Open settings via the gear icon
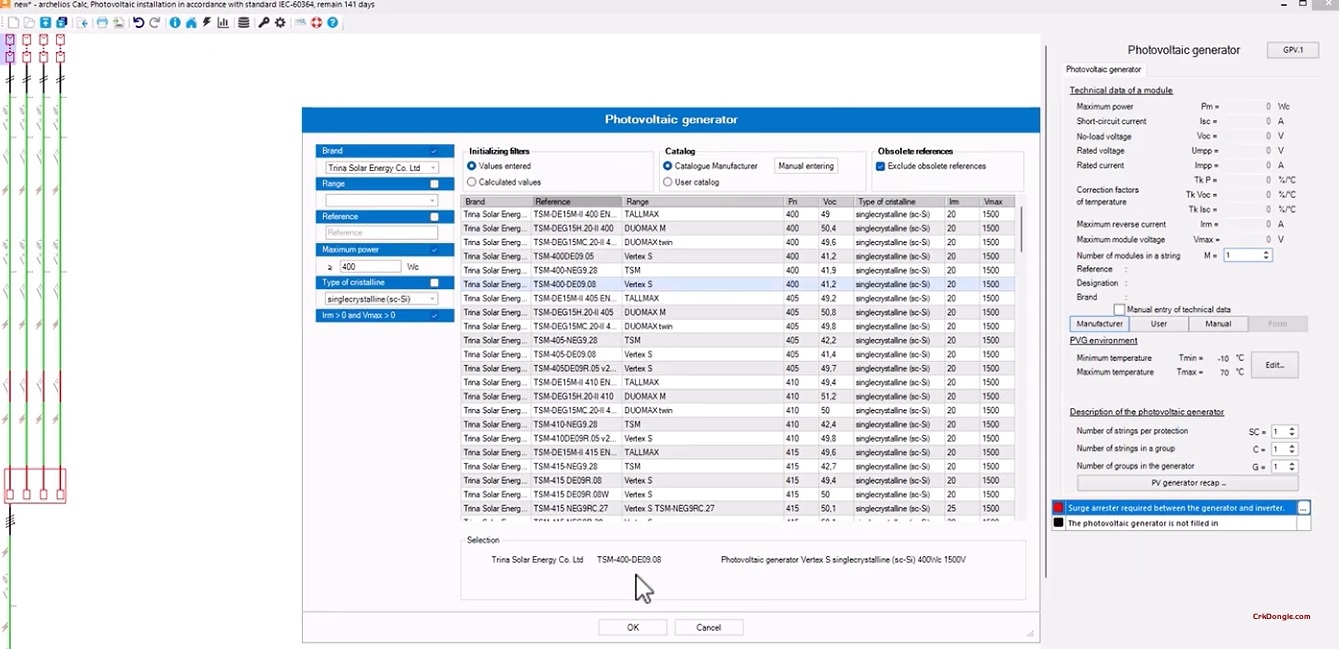Viewport: 1339px width, 649px height. (280, 22)
